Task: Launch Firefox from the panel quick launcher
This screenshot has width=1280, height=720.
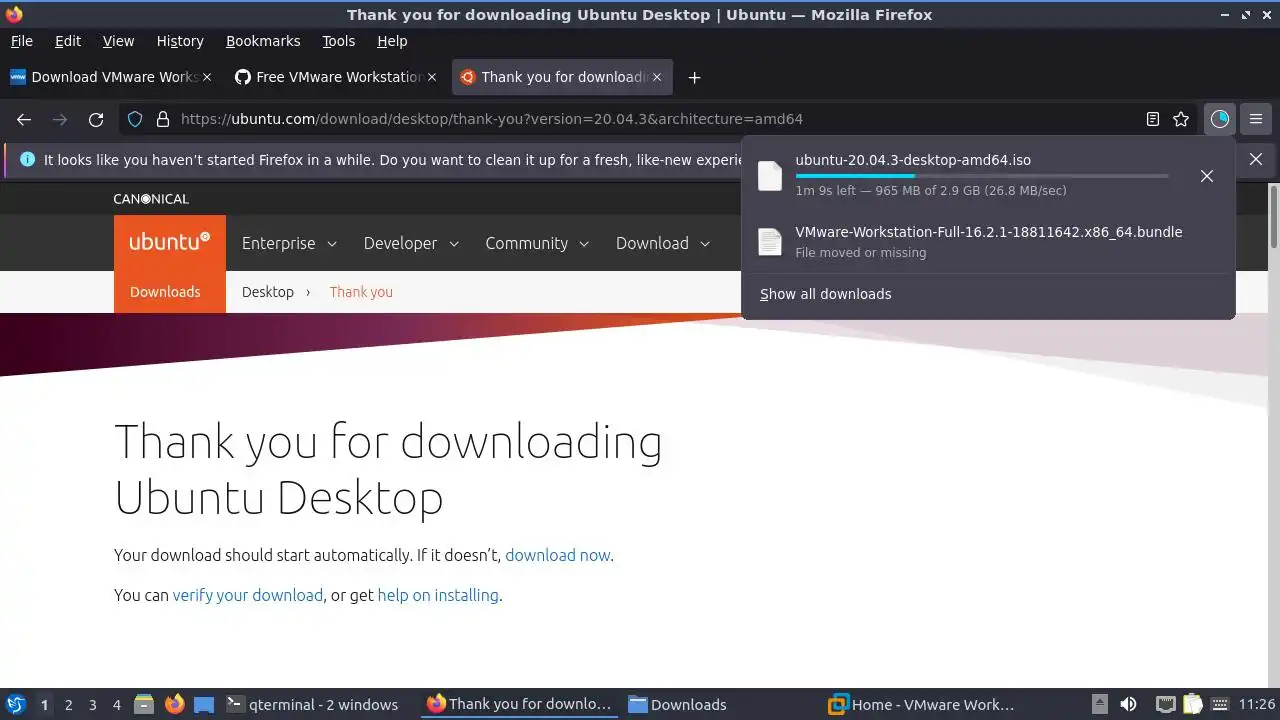Action: [x=174, y=704]
